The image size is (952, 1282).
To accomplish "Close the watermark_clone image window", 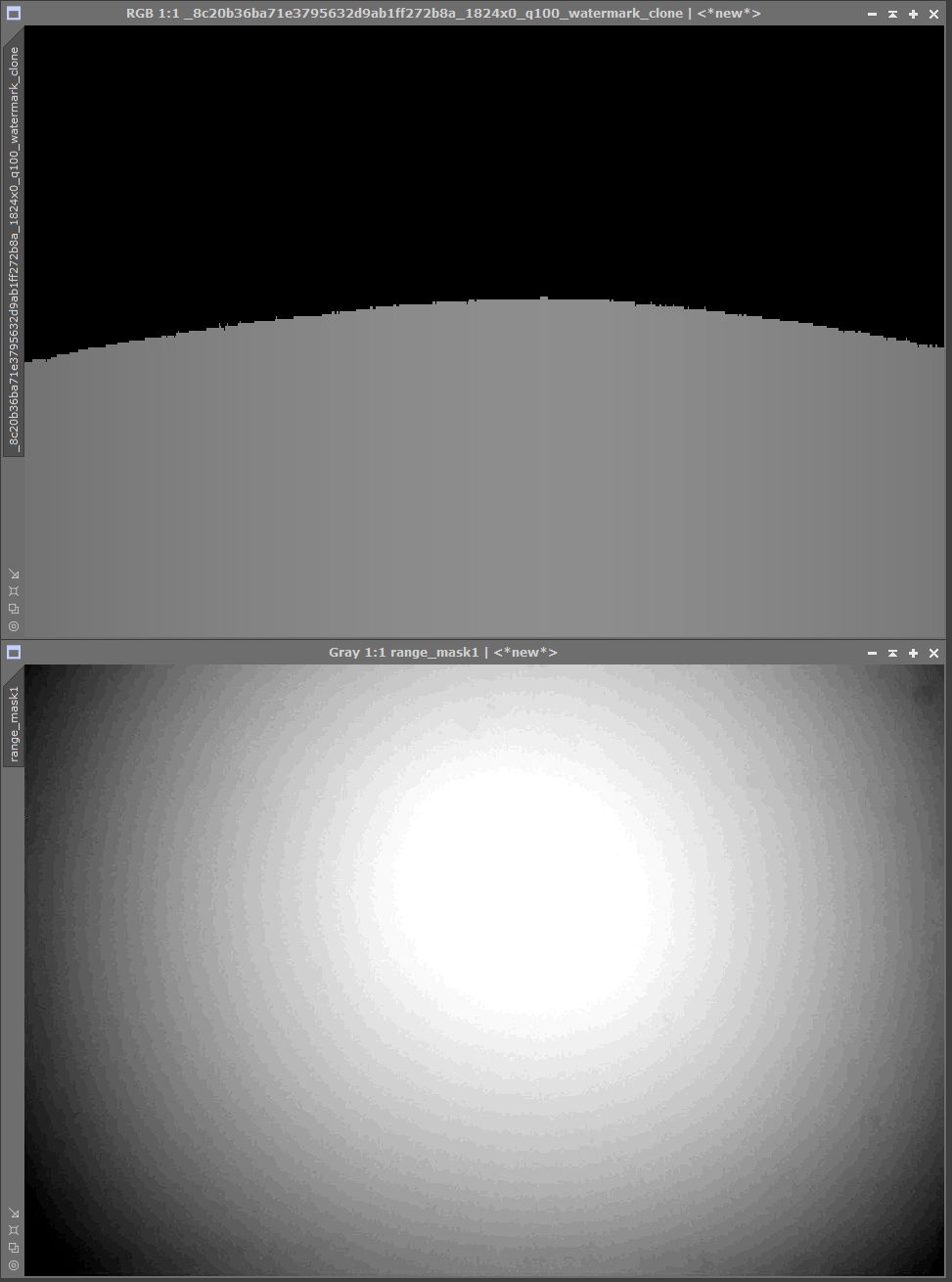I will (933, 14).
